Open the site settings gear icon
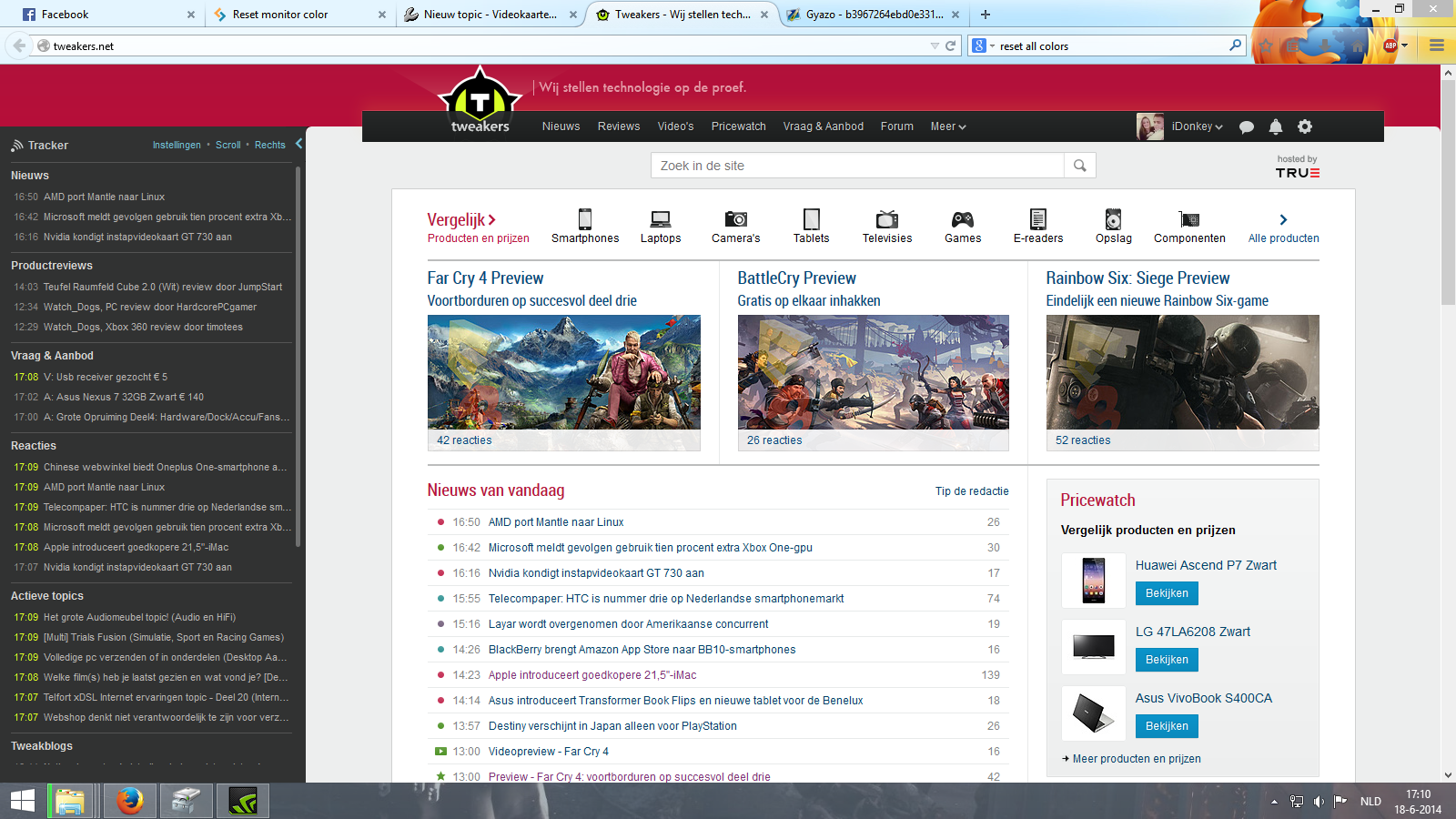Screen dimensions: 1456x819 pos(1305,126)
